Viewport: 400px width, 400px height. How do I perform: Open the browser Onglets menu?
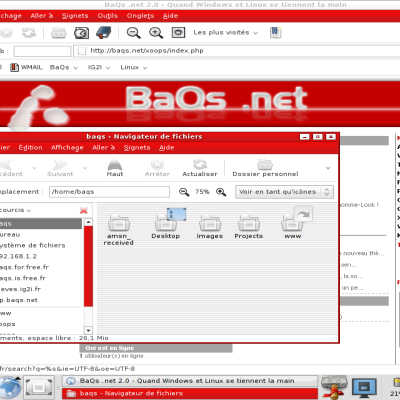pos(140,16)
